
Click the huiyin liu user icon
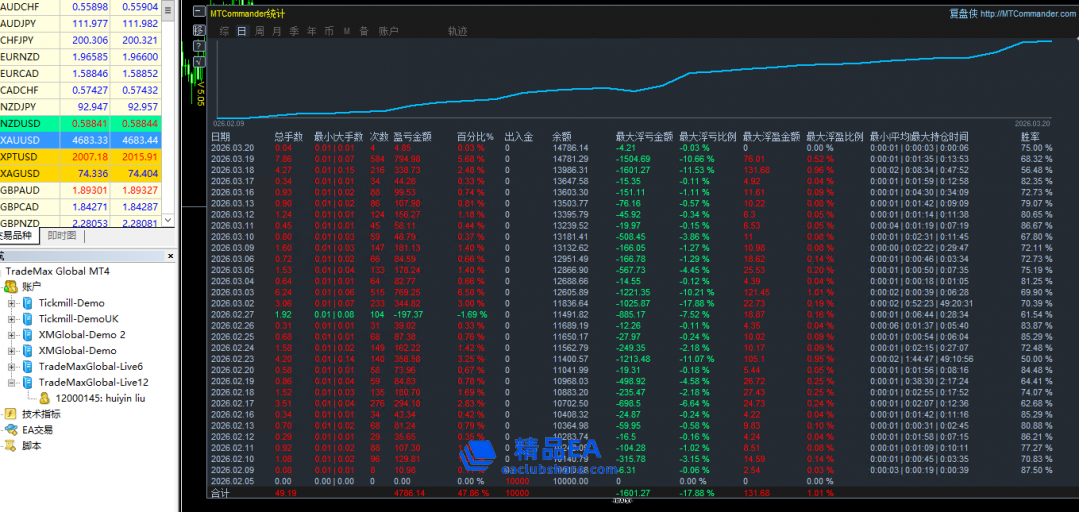coord(45,397)
